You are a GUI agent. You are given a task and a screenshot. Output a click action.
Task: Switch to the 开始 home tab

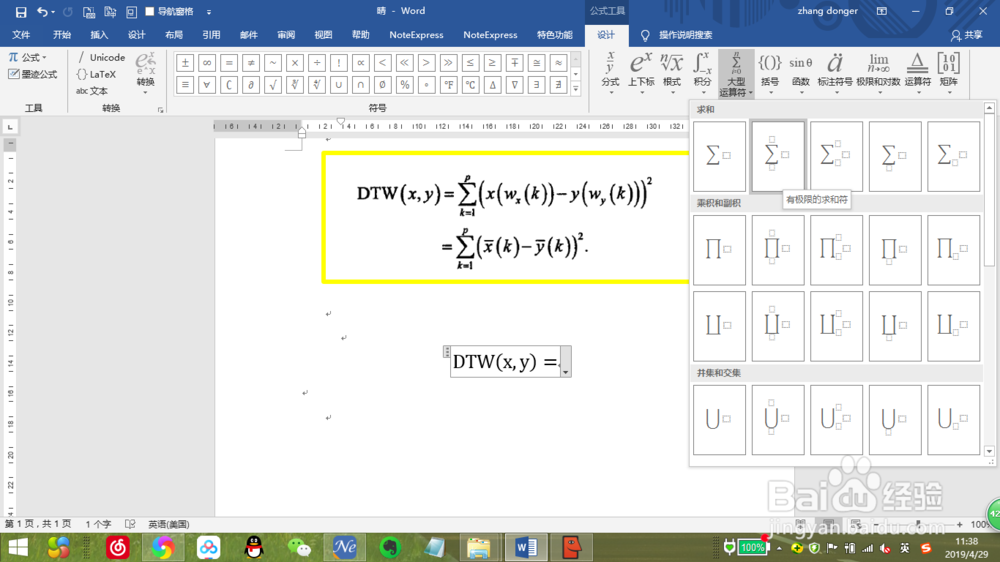click(62, 35)
